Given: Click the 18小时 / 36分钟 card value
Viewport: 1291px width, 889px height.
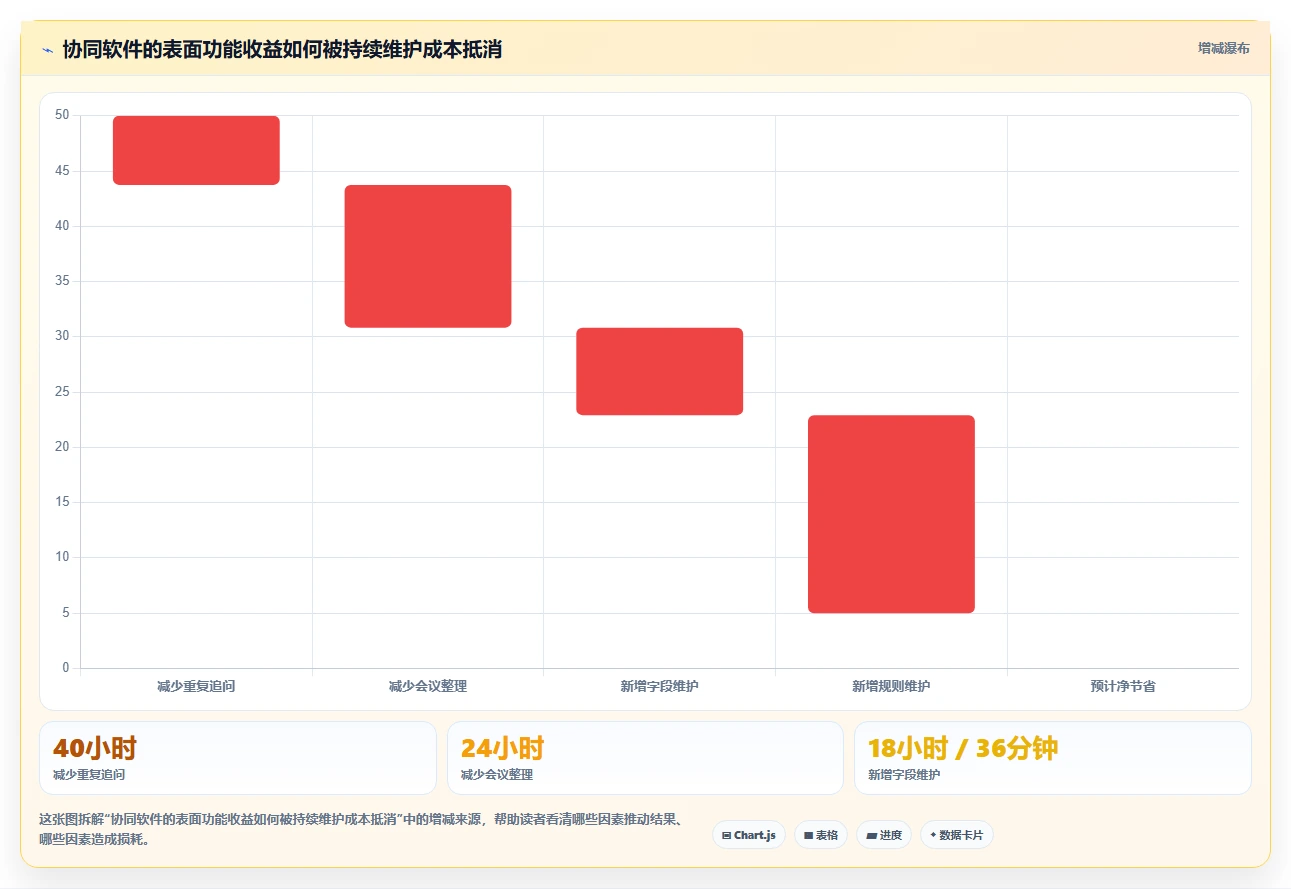Looking at the screenshot, I should pos(963,748).
